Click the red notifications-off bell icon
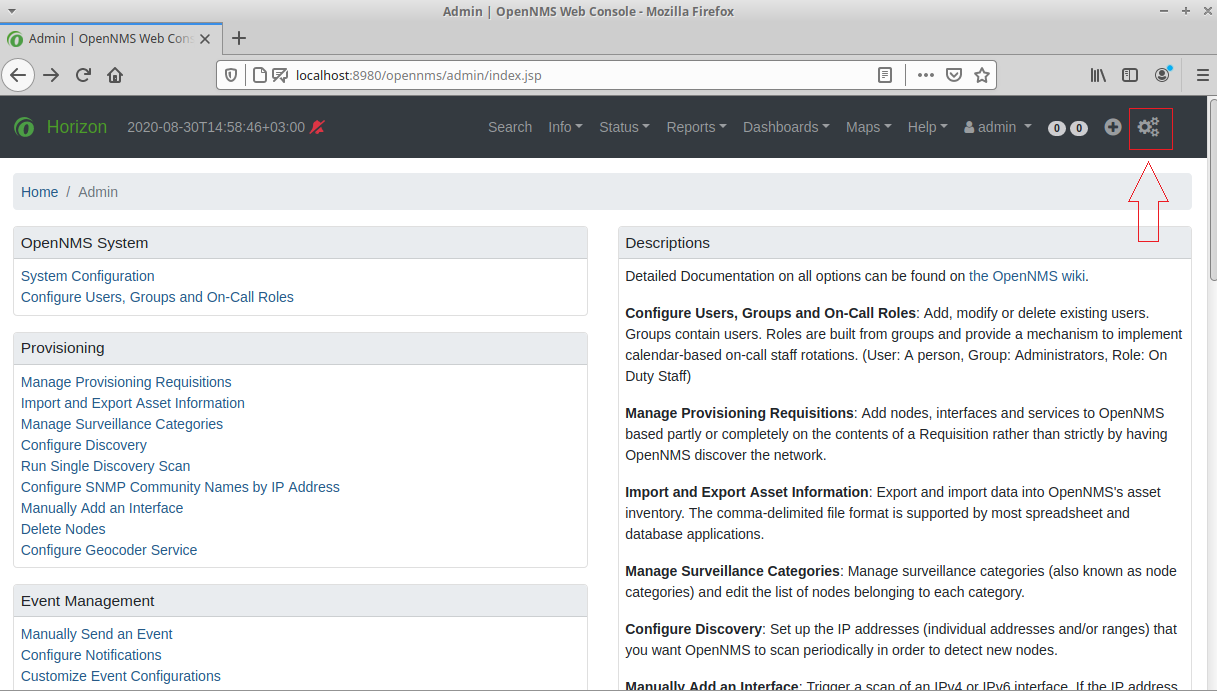This screenshot has height=691, width=1218. [318, 127]
